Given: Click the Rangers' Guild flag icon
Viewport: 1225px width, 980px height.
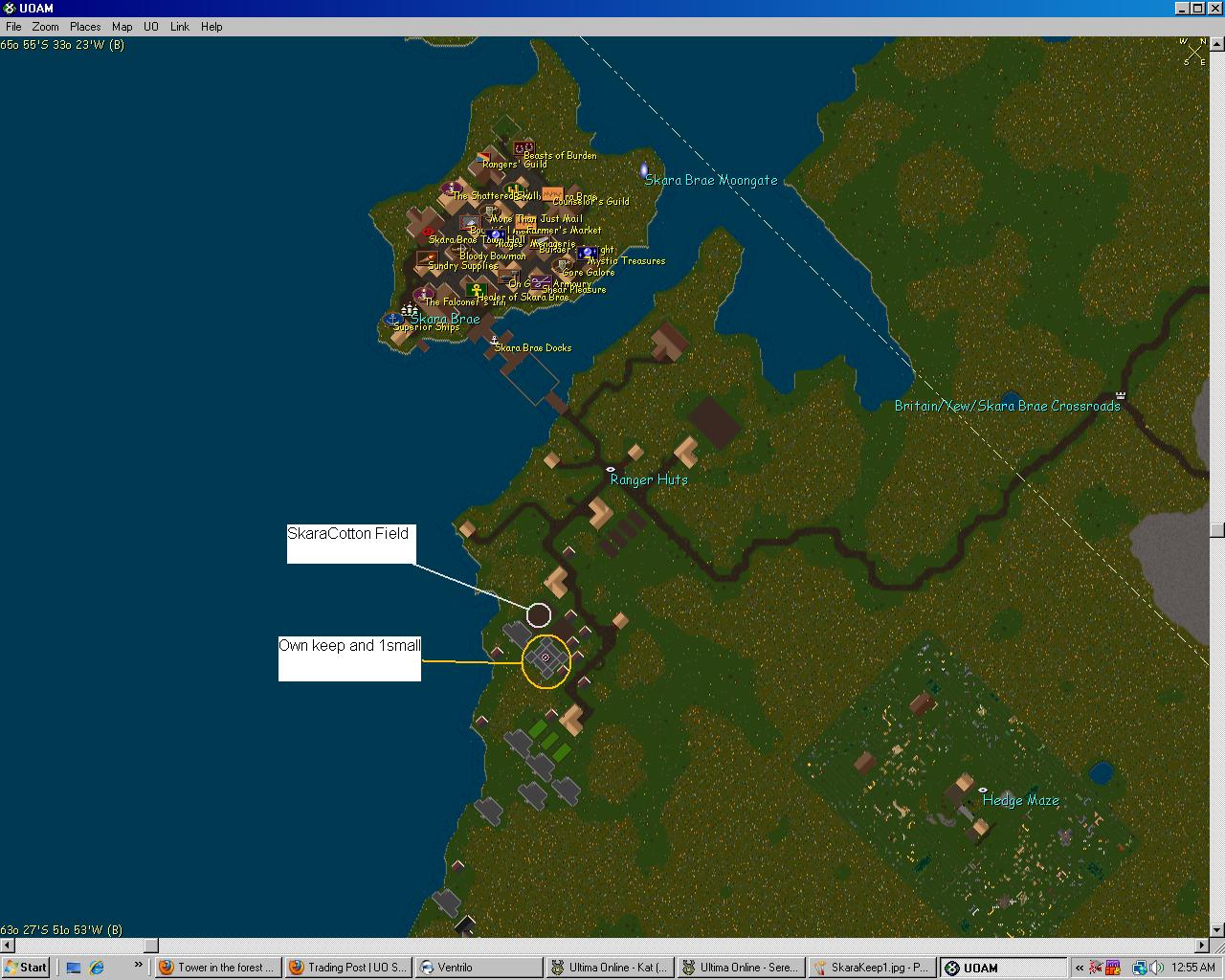Looking at the screenshot, I should tap(484, 158).
